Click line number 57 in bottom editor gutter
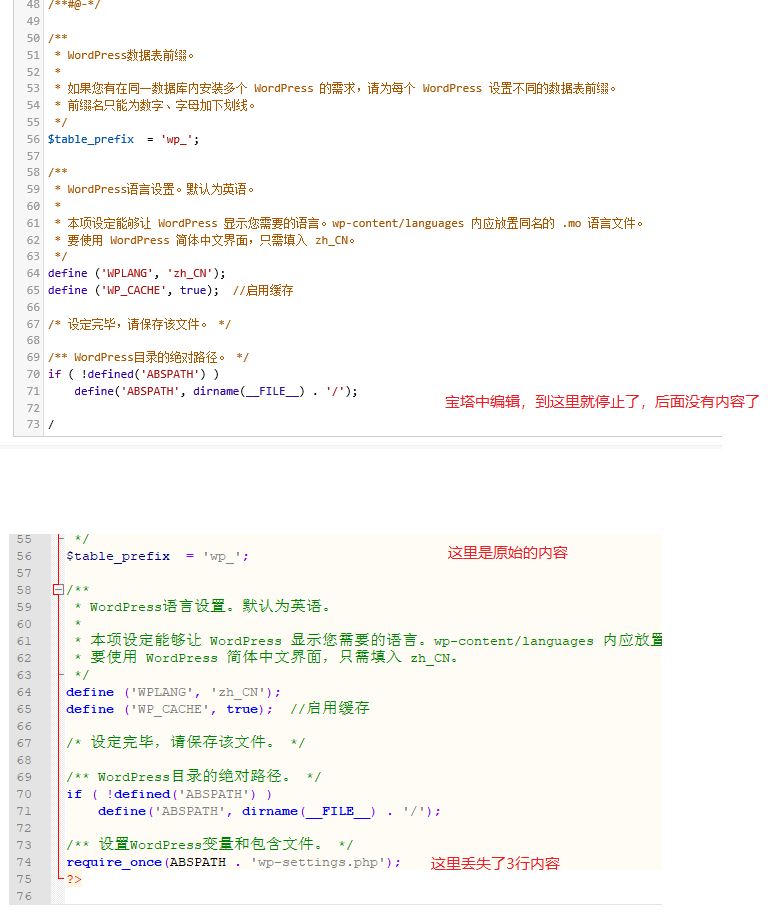 (24, 573)
